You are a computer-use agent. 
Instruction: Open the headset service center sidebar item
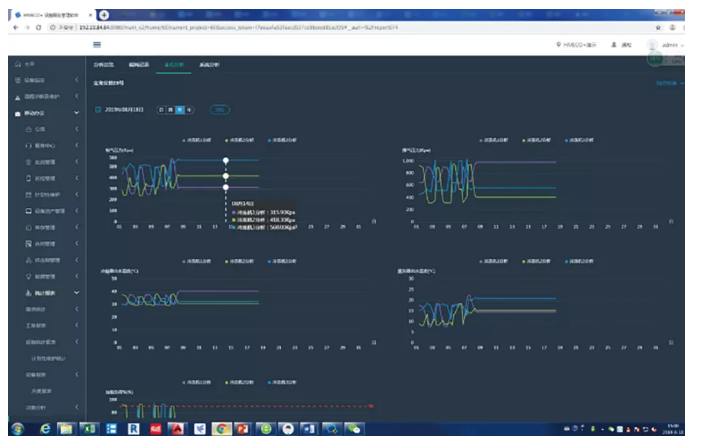click(29, 146)
